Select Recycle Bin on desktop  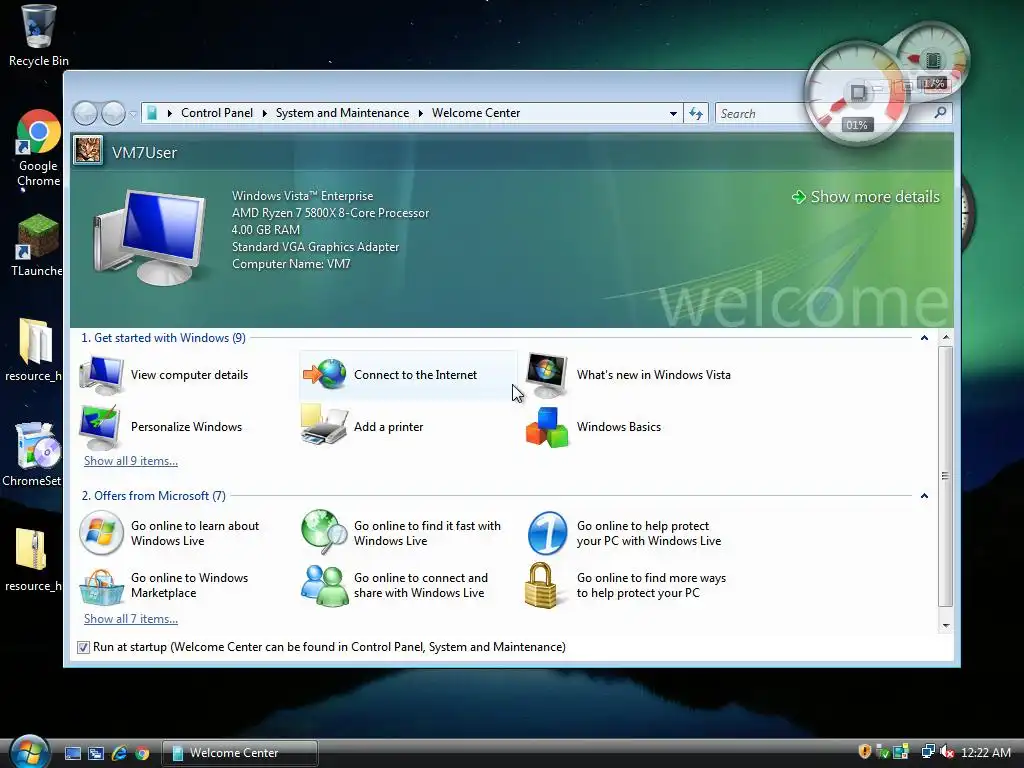point(38,36)
